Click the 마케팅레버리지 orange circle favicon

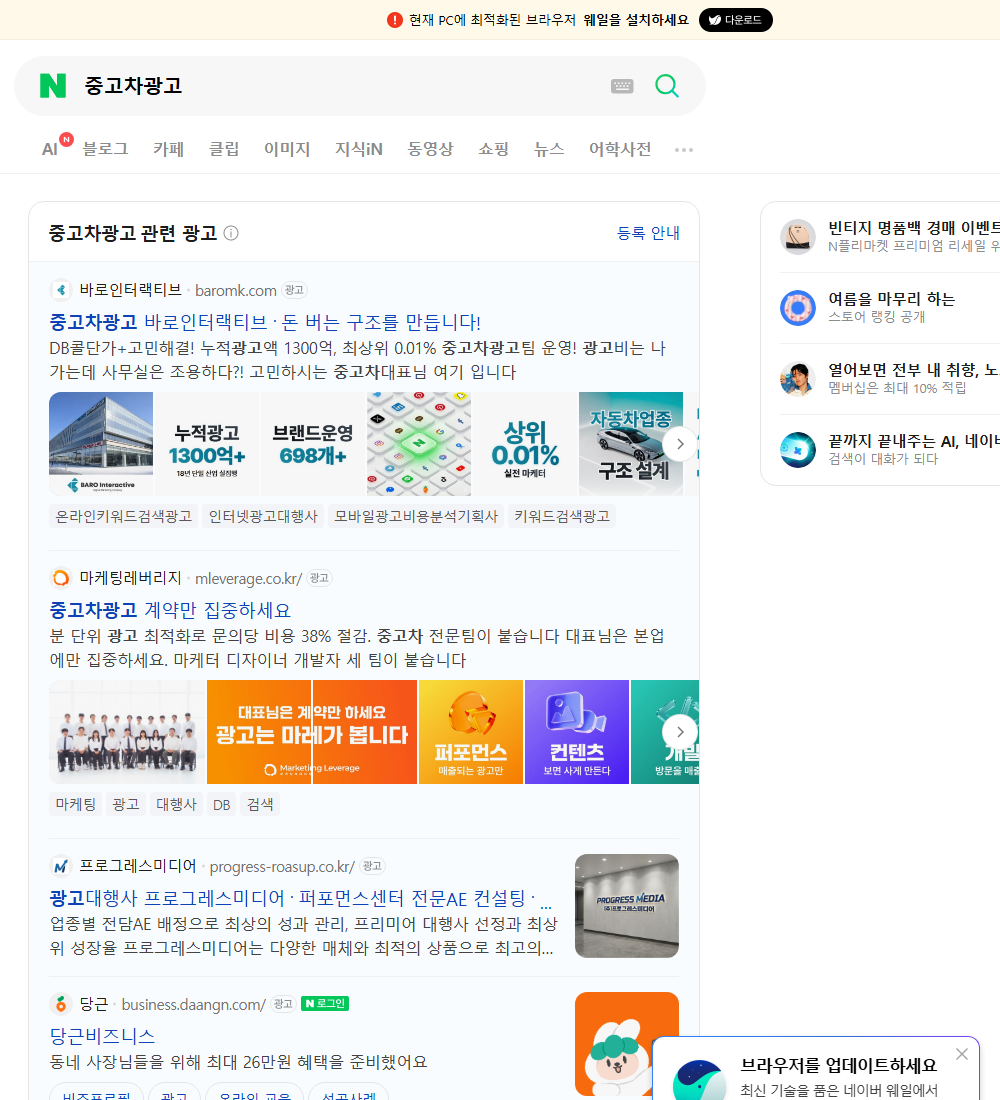click(61, 578)
